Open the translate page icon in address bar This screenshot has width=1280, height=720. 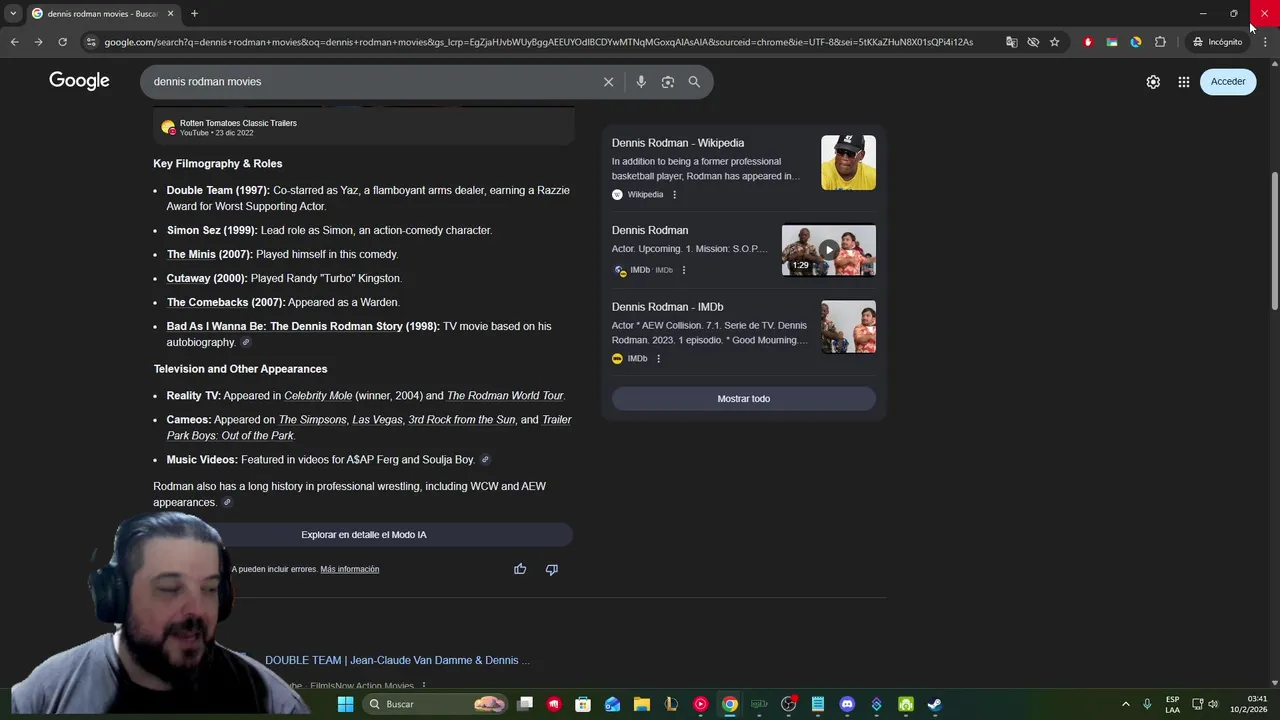[x=1012, y=42]
